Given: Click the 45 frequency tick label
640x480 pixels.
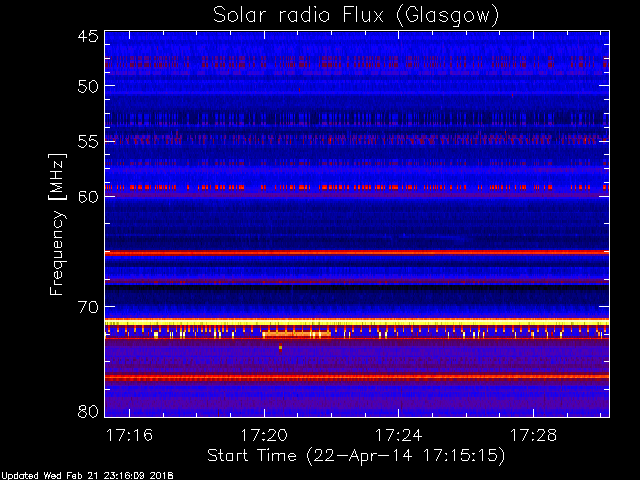Looking at the screenshot, I should point(88,36).
